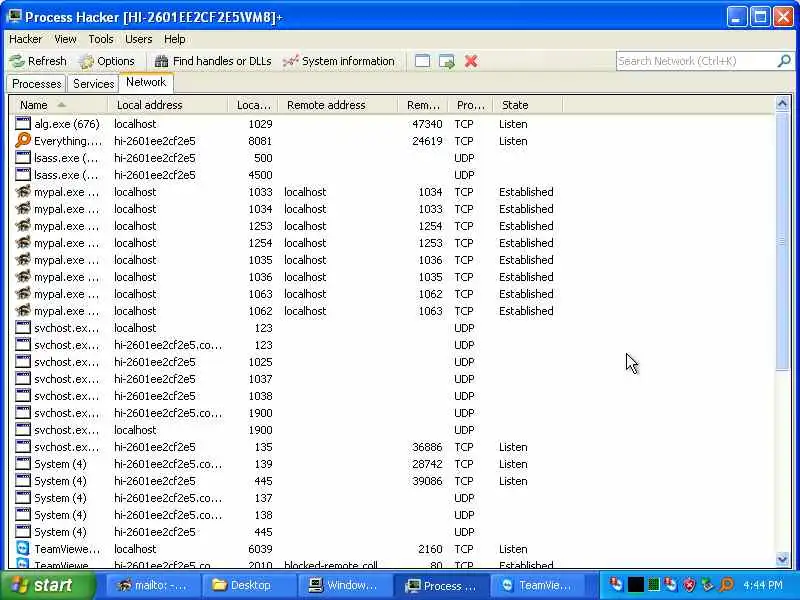800x600 pixels.
Task: Select System (4) icon on port 139 row
Action: pos(22,464)
